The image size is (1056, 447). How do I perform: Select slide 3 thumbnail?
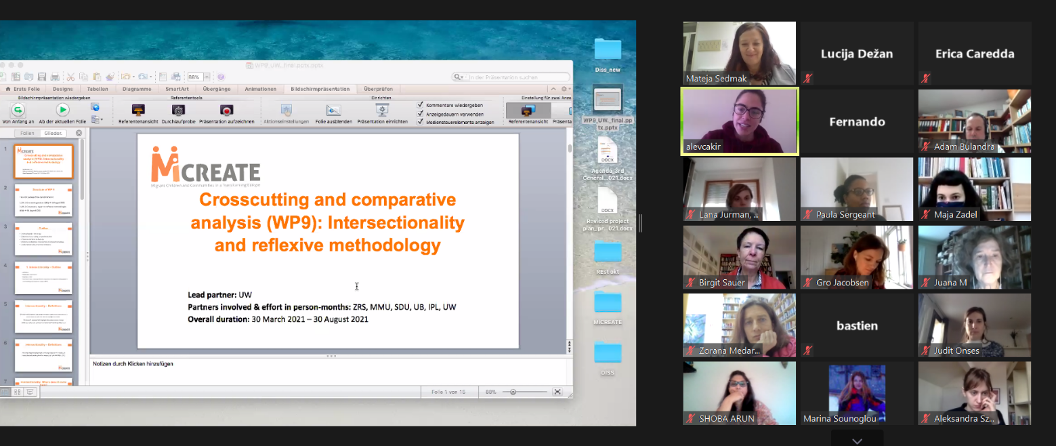pyautogui.click(x=44, y=239)
